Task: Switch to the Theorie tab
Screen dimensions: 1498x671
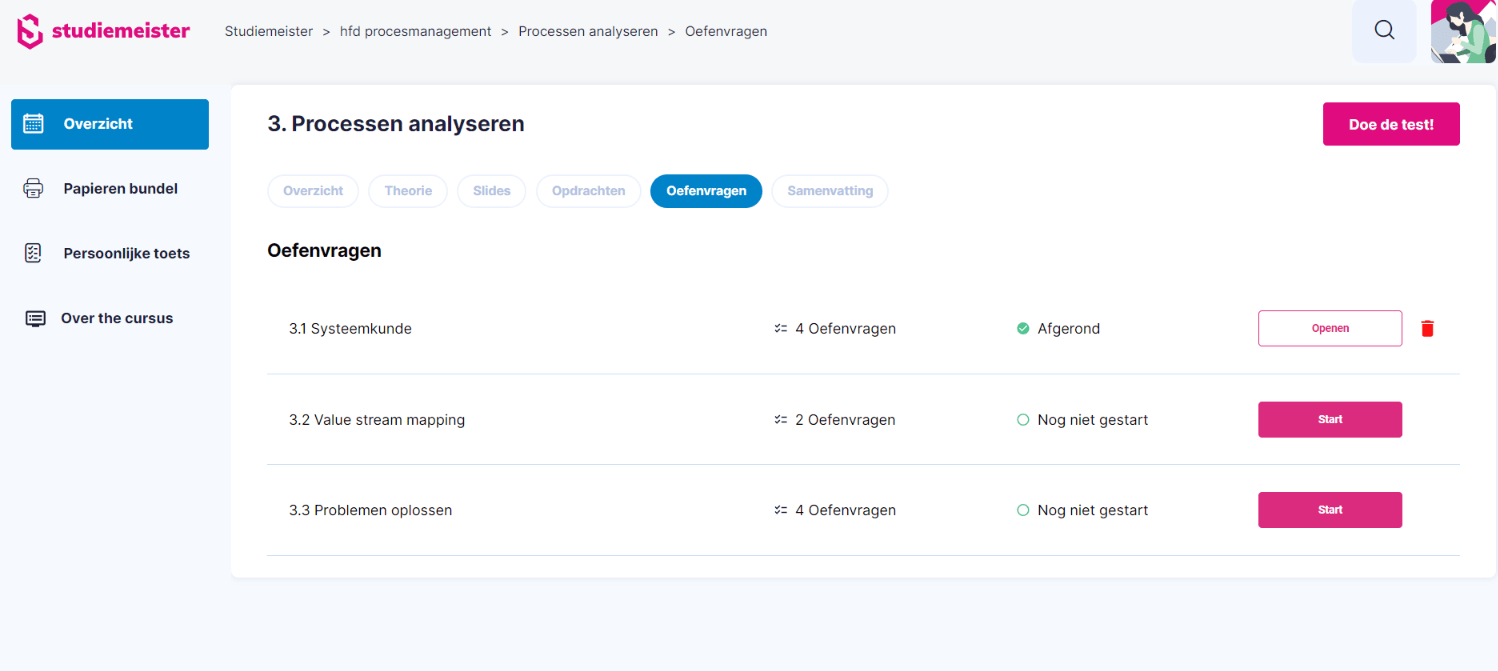Action: 408,191
